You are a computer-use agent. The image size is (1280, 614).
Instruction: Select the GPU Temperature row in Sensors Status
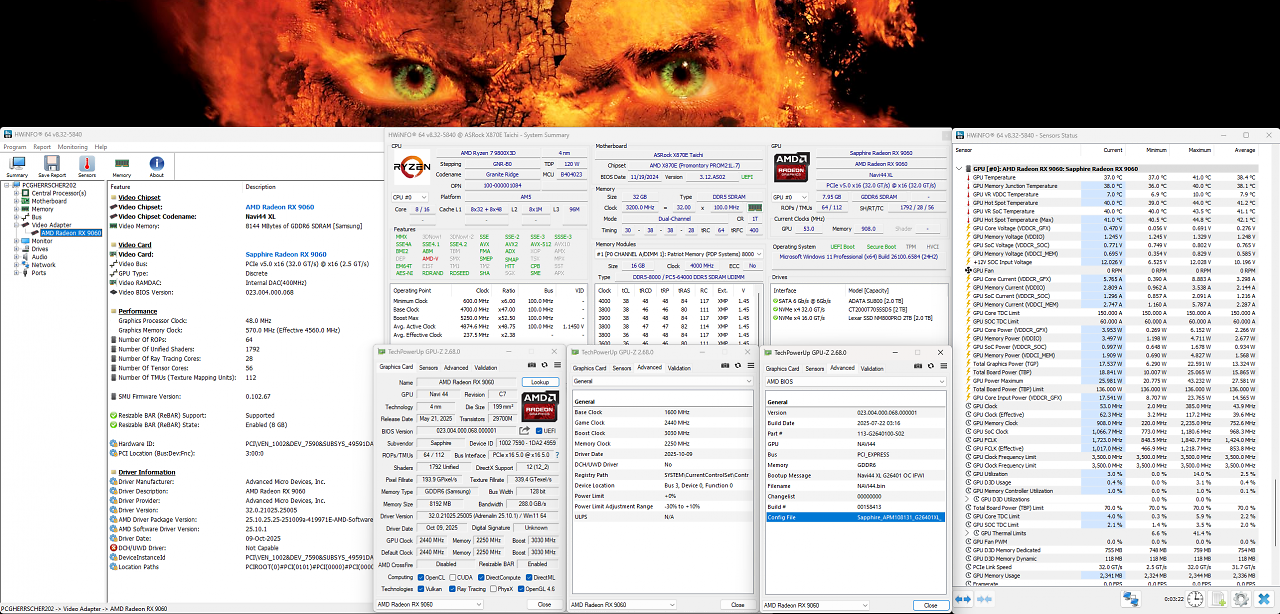coord(1110,177)
